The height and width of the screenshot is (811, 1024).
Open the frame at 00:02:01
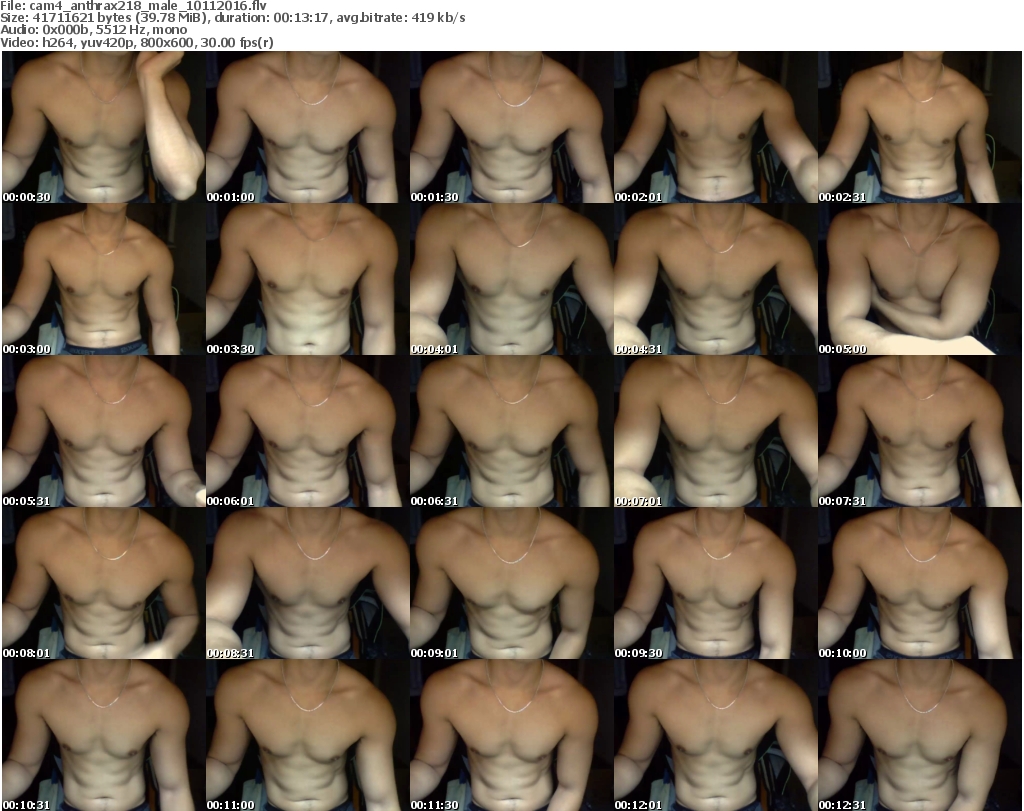click(715, 127)
